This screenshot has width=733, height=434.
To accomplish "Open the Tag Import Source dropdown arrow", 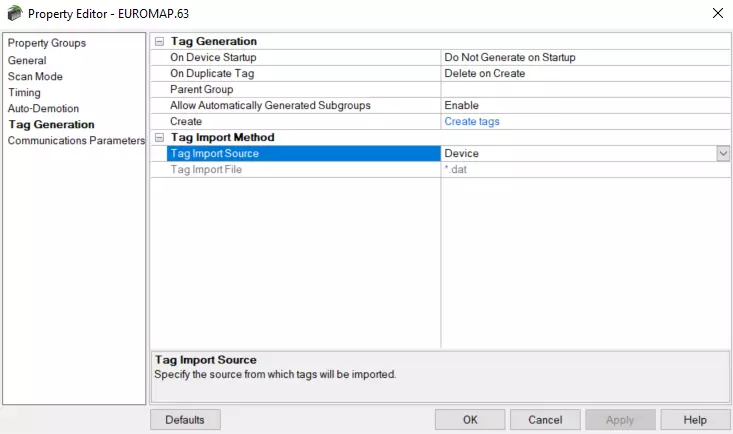I will (722, 154).
